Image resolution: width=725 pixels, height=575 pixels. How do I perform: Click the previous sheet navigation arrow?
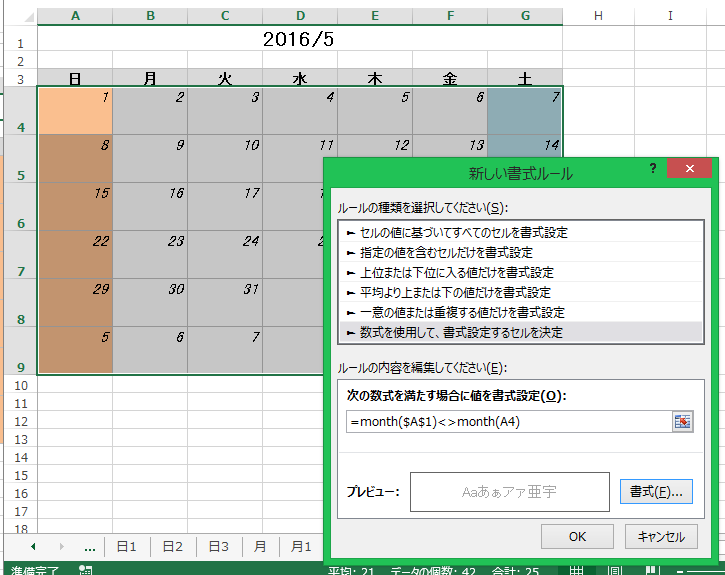click(33, 547)
